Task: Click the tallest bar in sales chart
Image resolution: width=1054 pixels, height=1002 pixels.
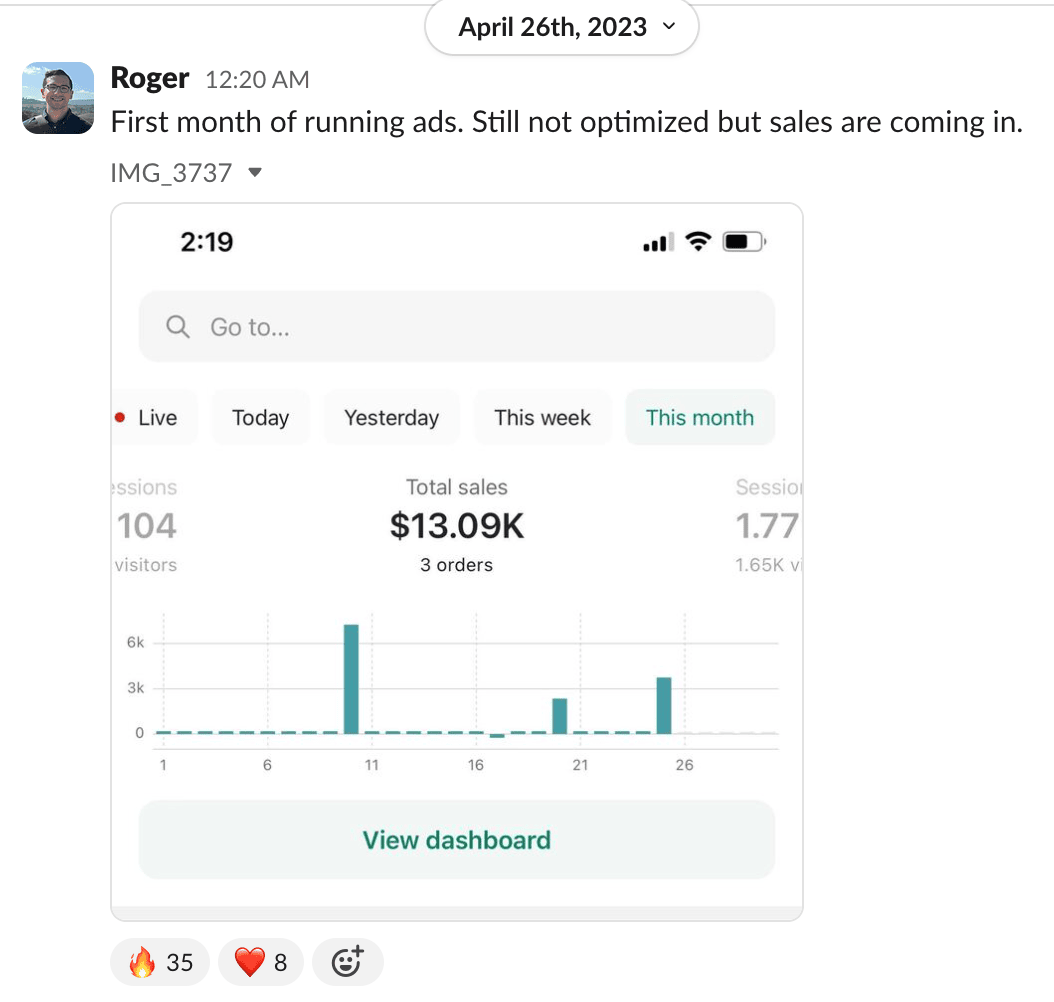Action: (351, 680)
